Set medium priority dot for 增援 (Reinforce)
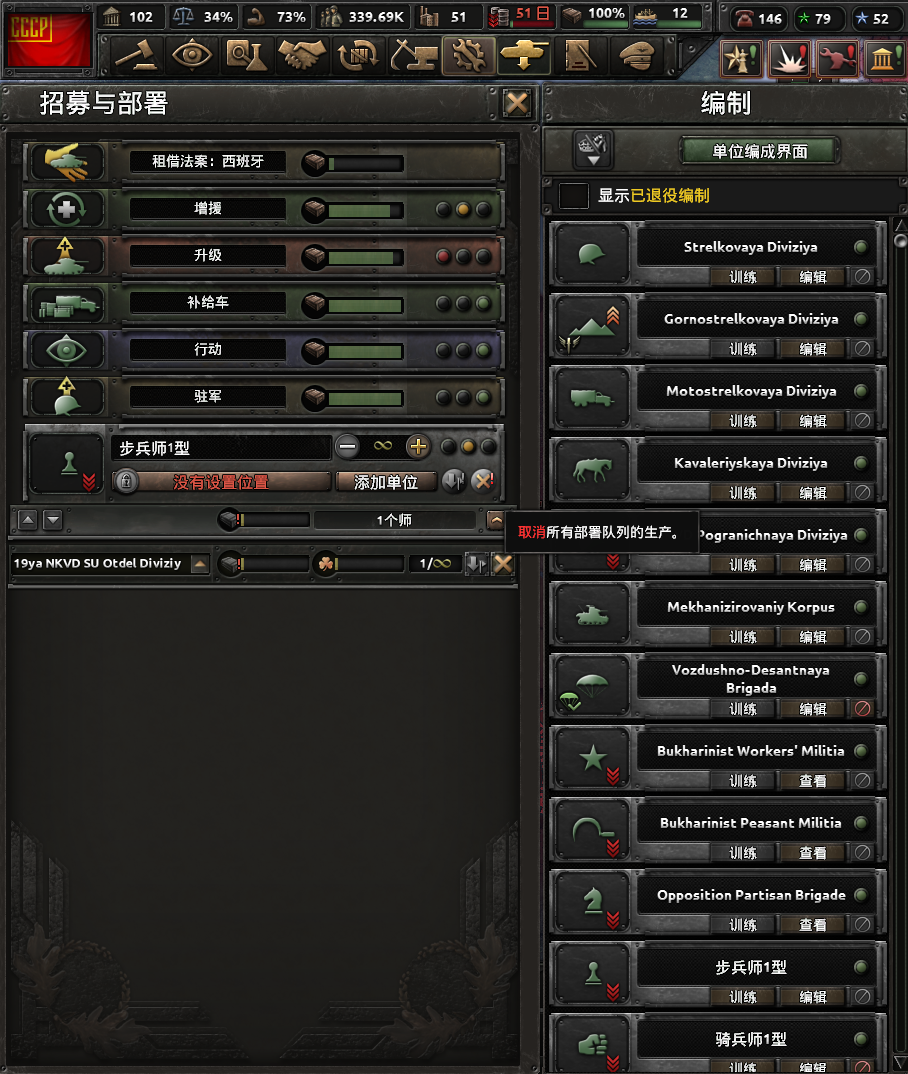The height and width of the screenshot is (1074, 908). click(x=464, y=210)
